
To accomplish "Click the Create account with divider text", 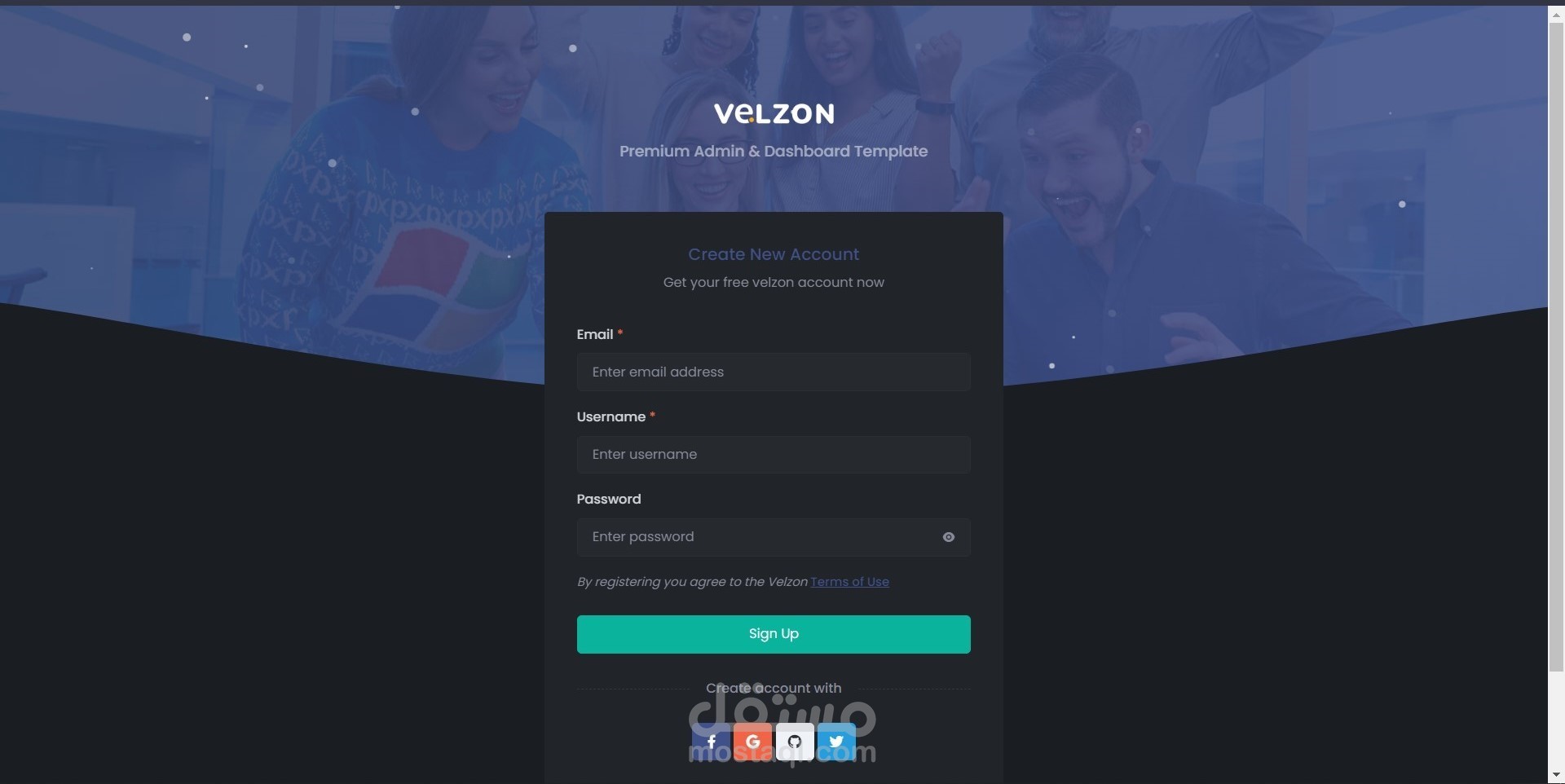I will [774, 688].
